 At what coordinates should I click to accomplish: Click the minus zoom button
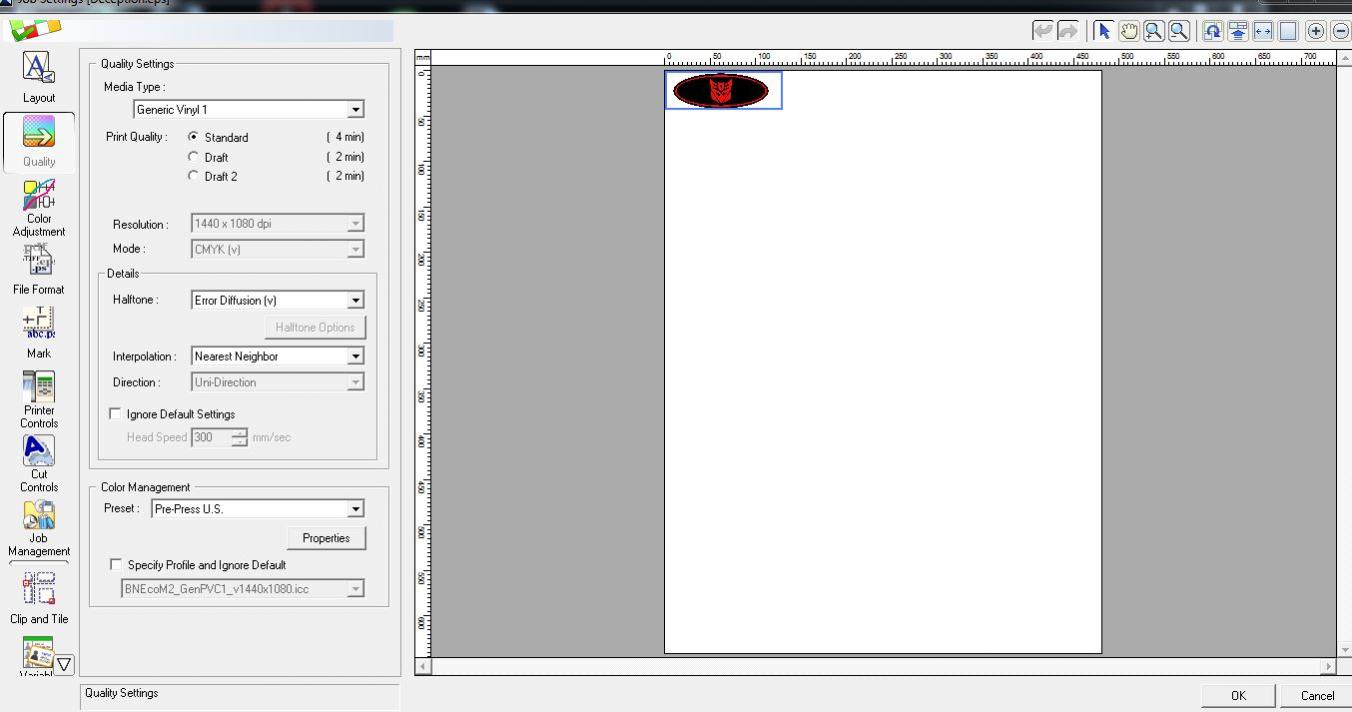(1340, 31)
